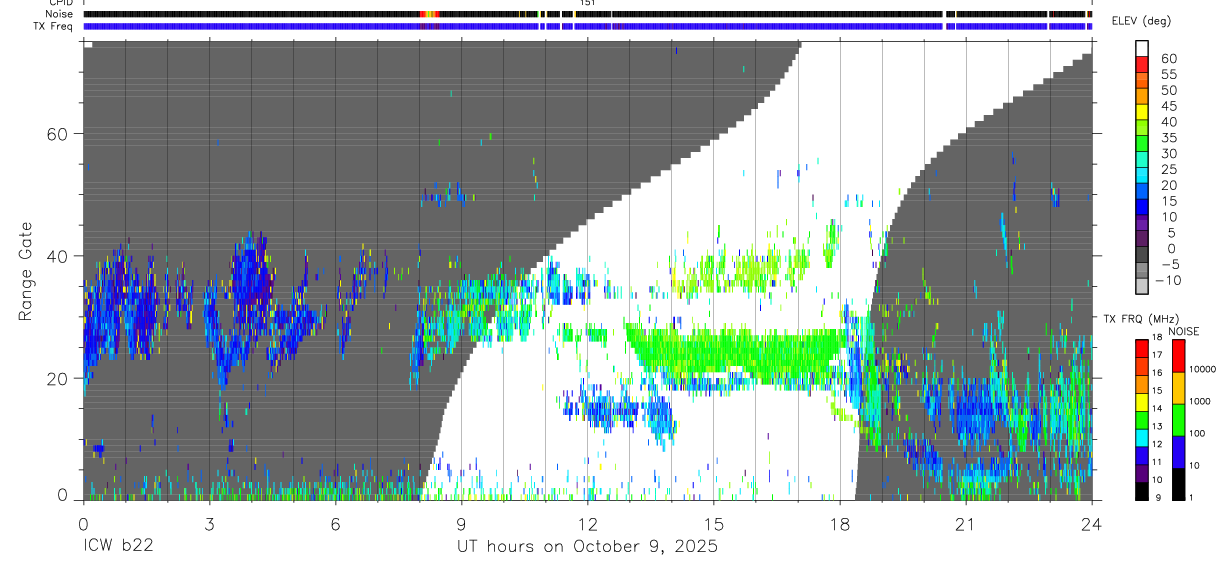The width and height of the screenshot is (1228, 567).
Task: Click the '55' label on the ELEV color bar
Action: pyautogui.click(x=1168, y=75)
